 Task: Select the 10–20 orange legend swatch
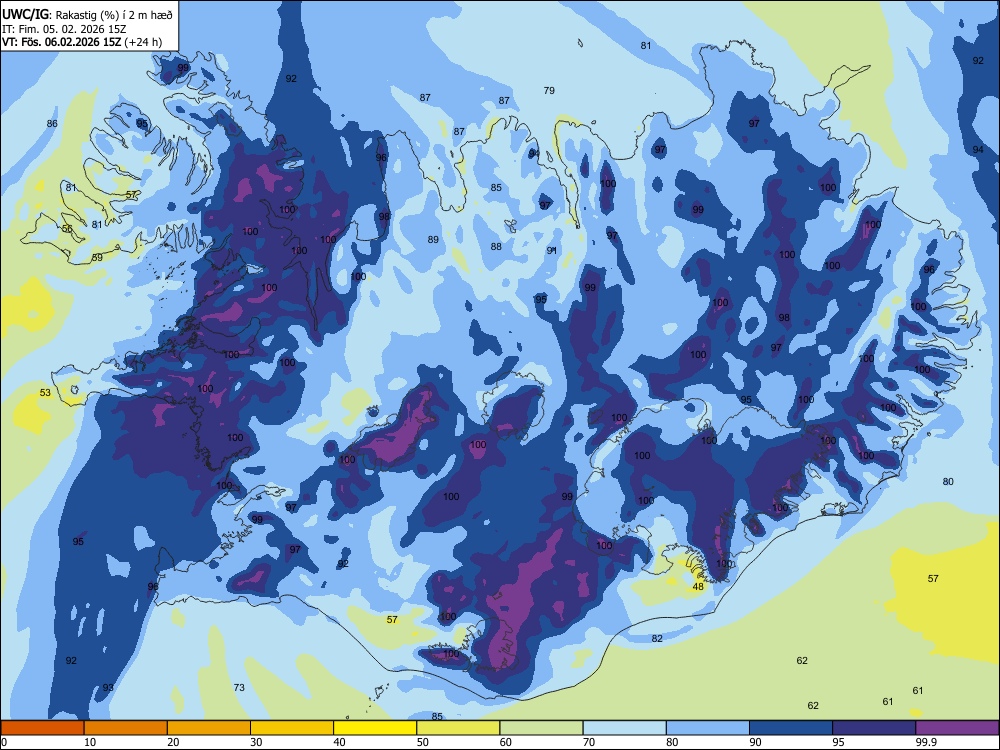click(126, 728)
